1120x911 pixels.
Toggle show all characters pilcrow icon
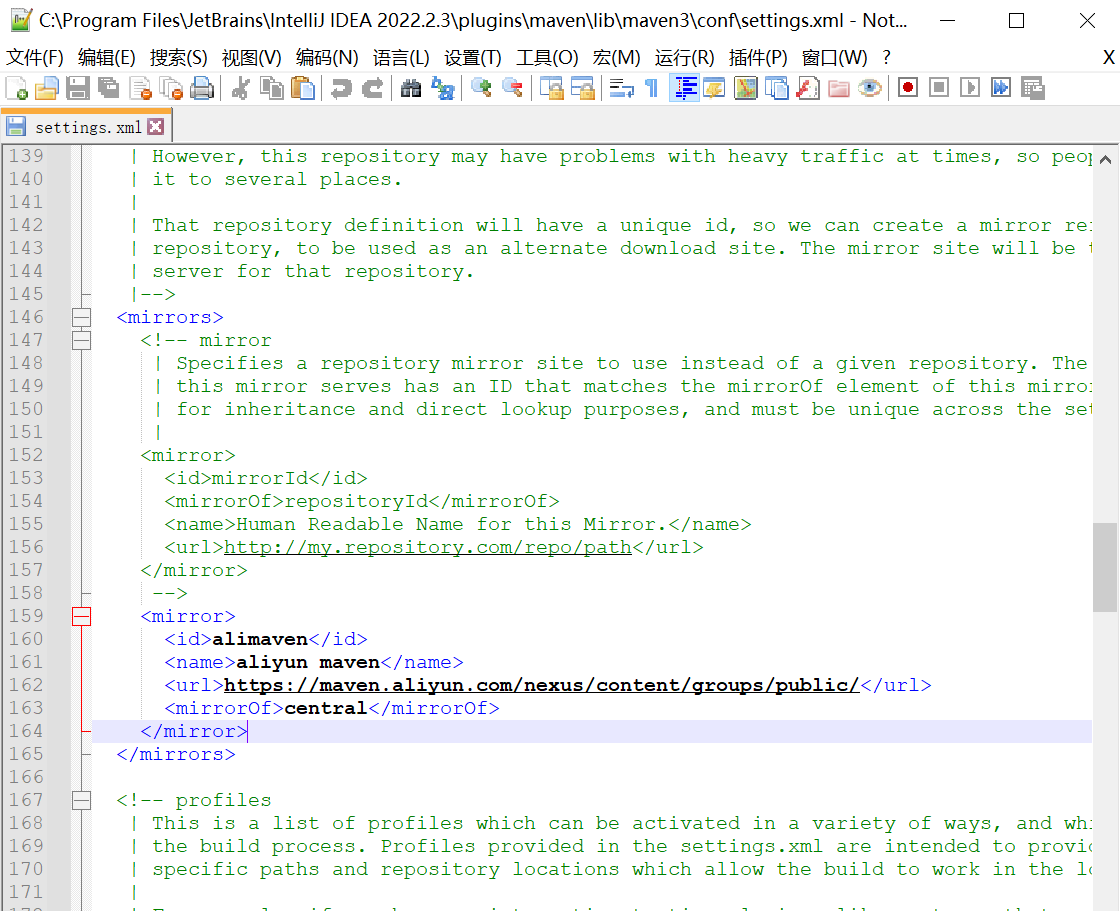(x=651, y=88)
